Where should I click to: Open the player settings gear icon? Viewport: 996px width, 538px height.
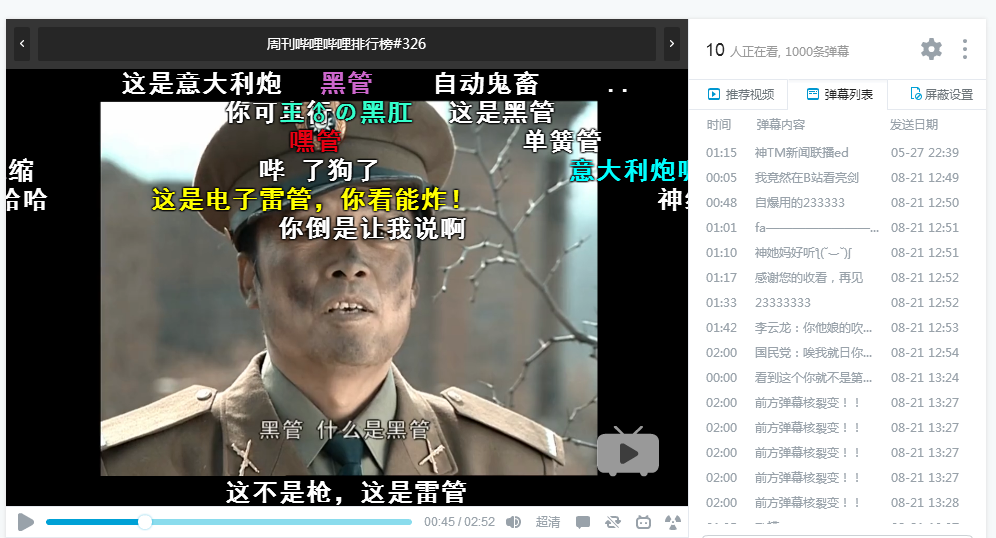(x=931, y=49)
